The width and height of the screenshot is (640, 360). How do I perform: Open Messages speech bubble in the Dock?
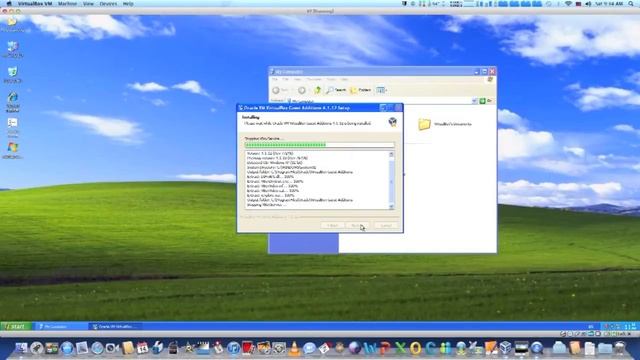tap(309, 348)
